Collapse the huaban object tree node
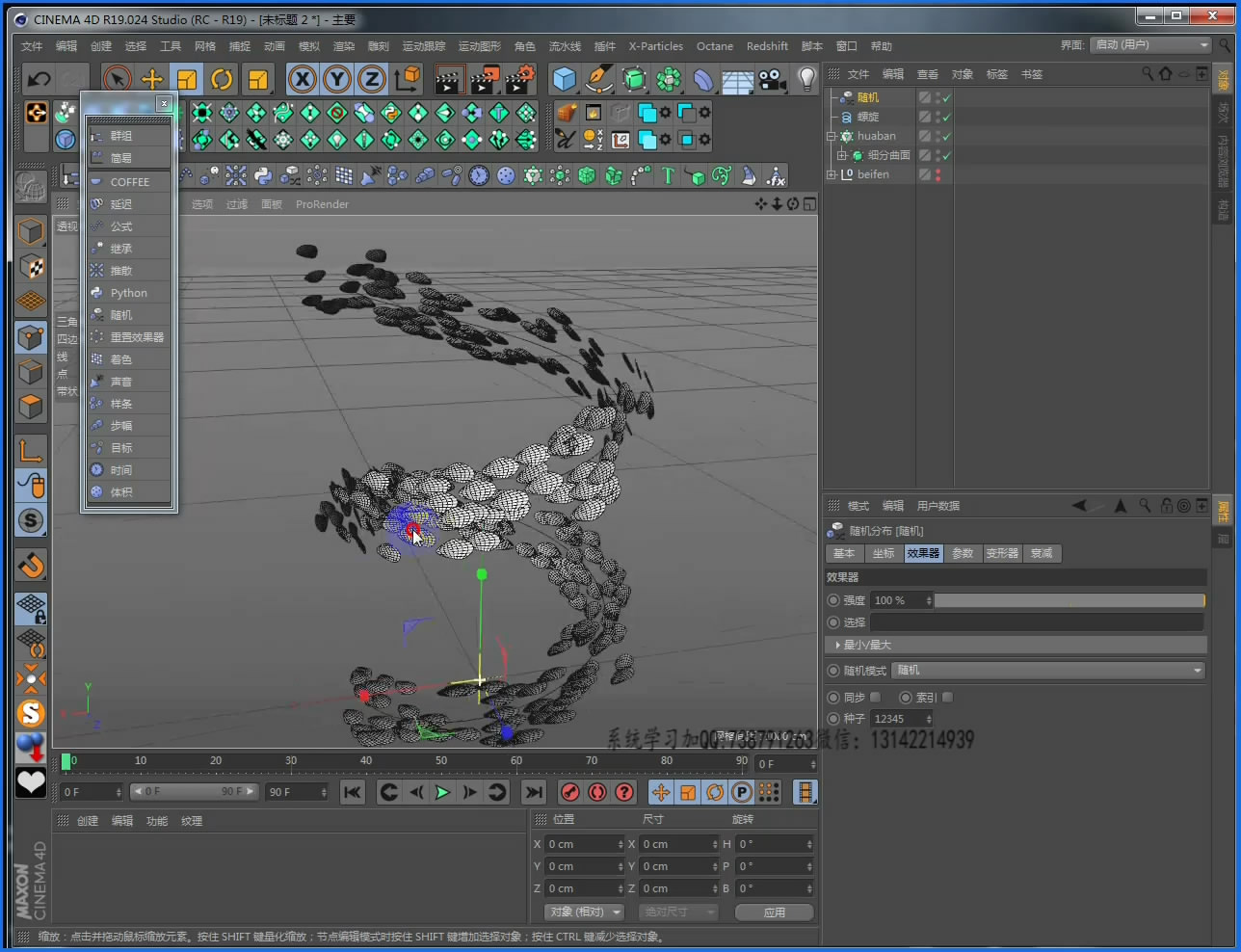 (x=831, y=136)
